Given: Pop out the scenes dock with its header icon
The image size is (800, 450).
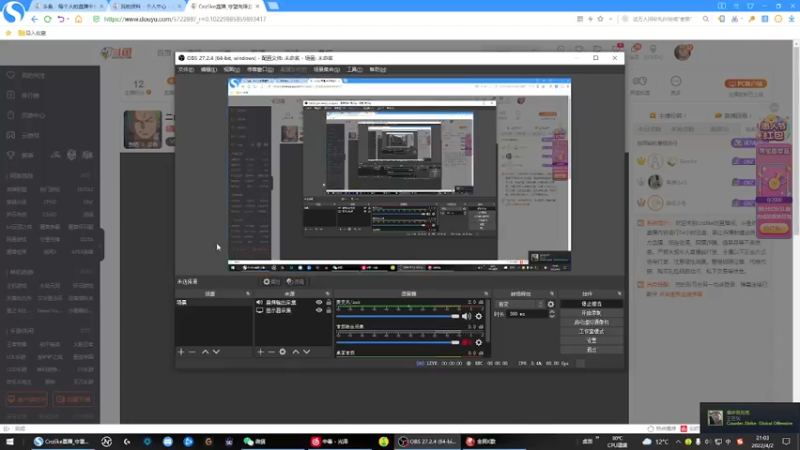Looking at the screenshot, I should [248, 294].
